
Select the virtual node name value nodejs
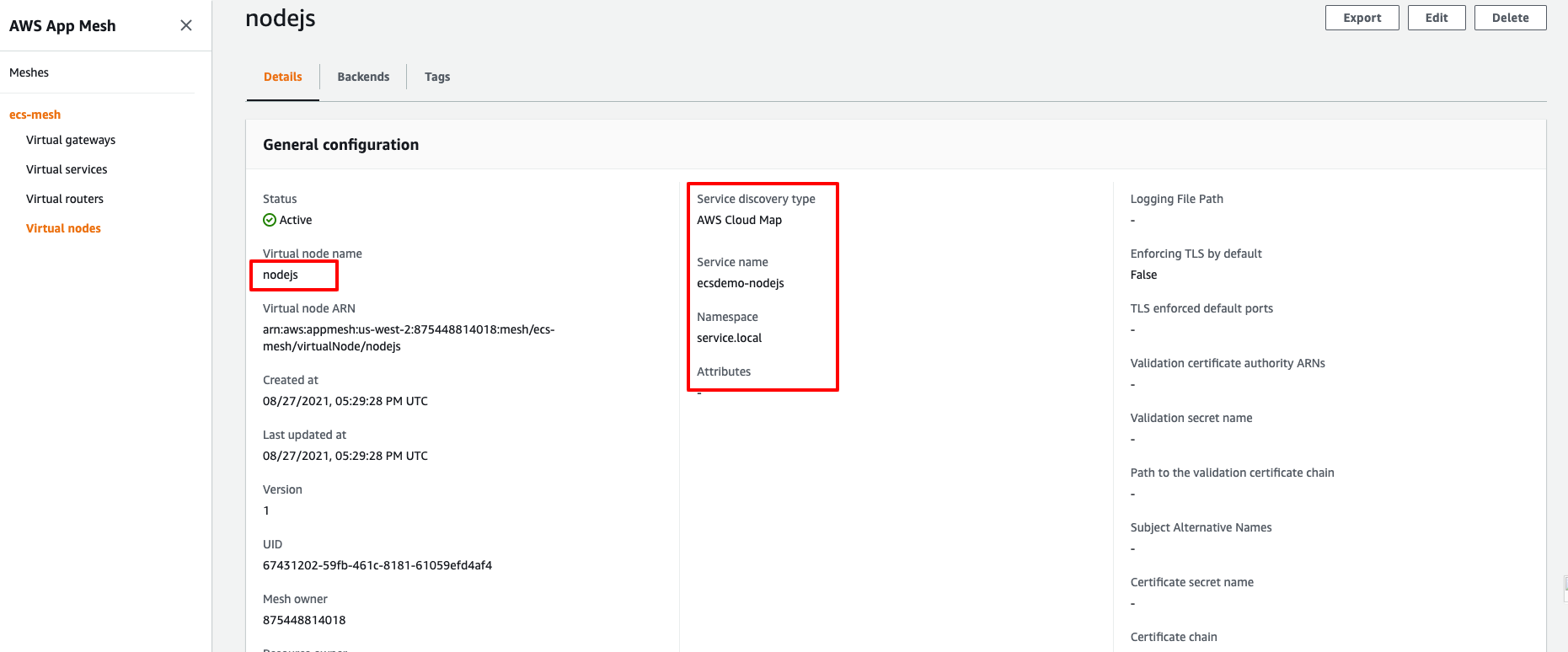281,275
